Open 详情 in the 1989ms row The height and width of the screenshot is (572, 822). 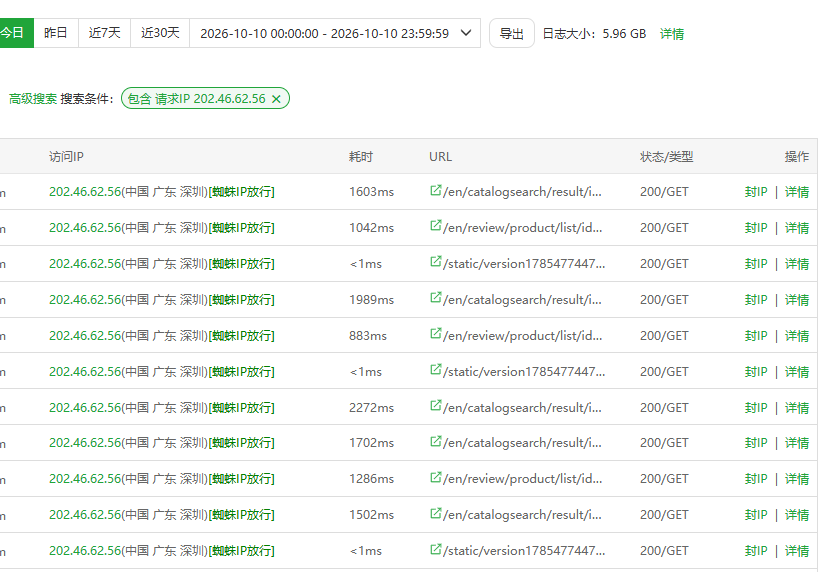[x=797, y=300]
